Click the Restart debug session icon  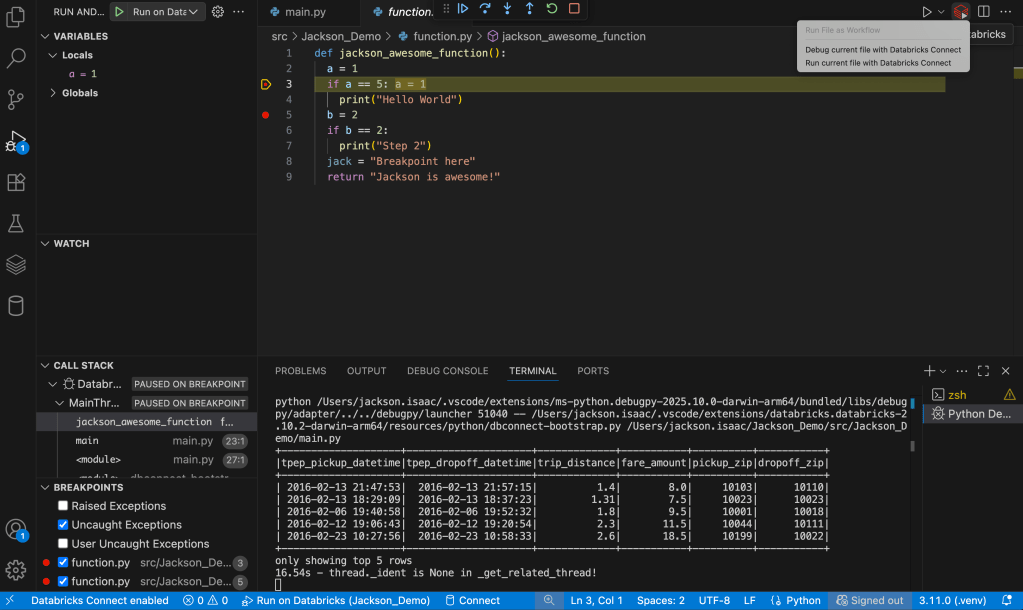(551, 9)
